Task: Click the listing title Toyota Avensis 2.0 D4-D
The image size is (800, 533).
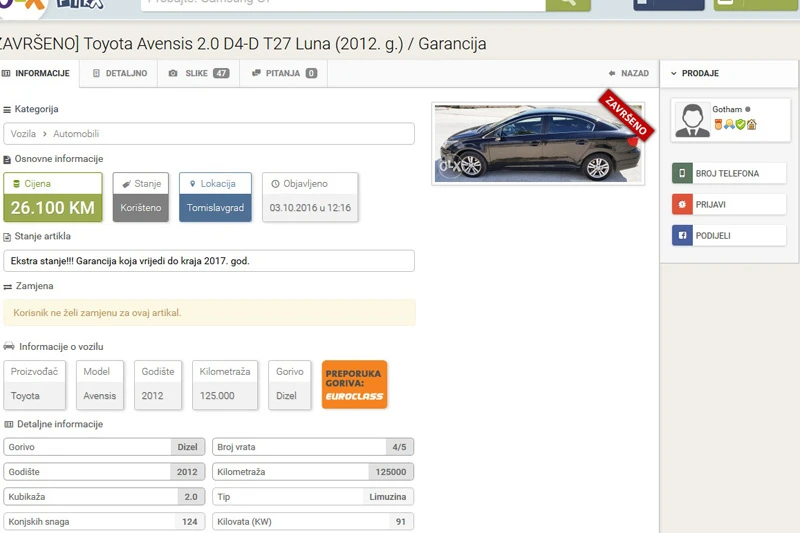Action: click(243, 44)
